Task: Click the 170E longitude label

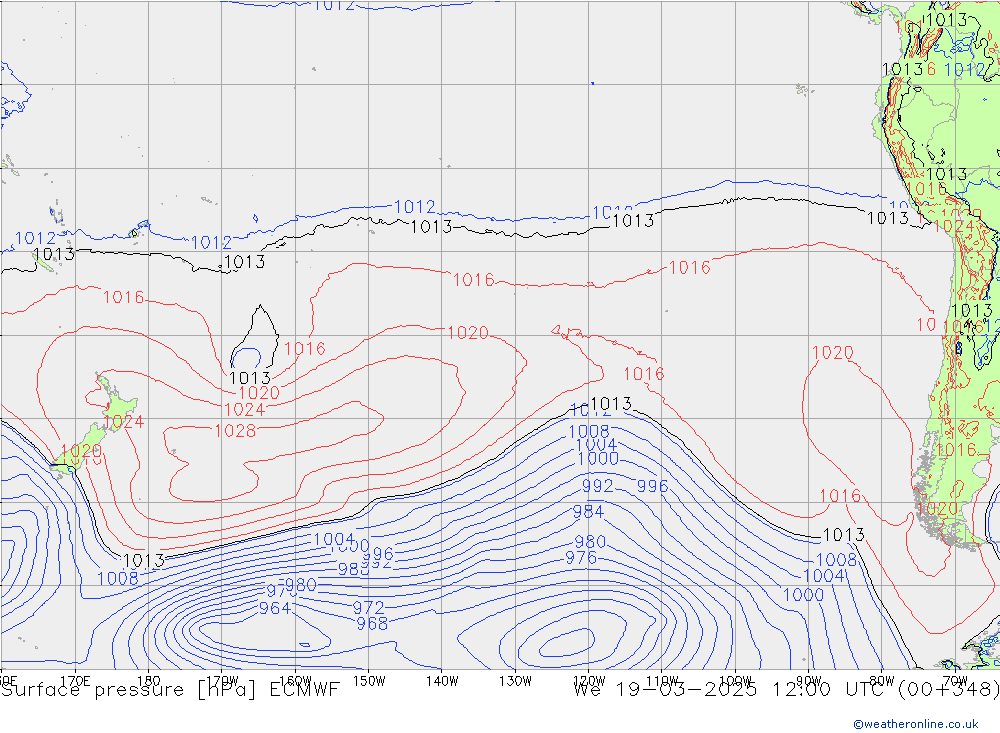Action: 75,680
